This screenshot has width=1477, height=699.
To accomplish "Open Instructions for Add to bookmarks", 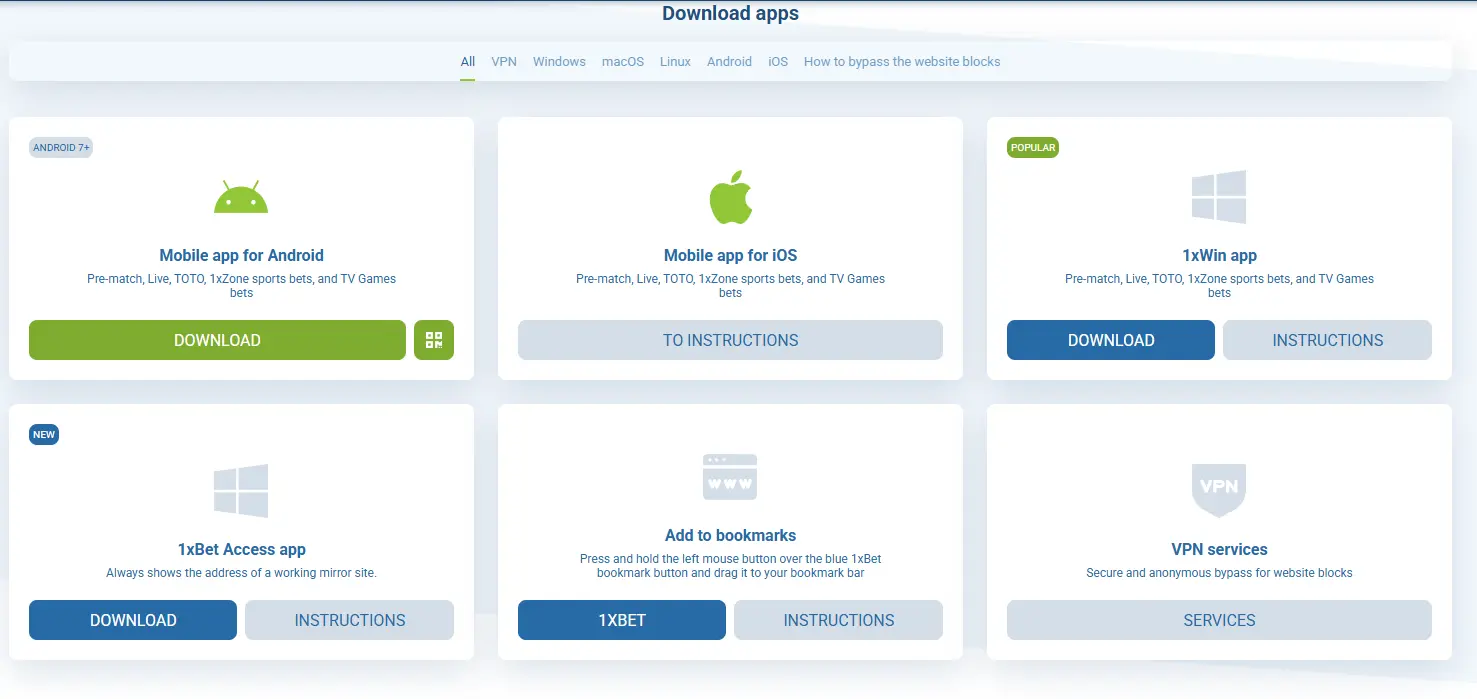I will pyautogui.click(x=839, y=620).
